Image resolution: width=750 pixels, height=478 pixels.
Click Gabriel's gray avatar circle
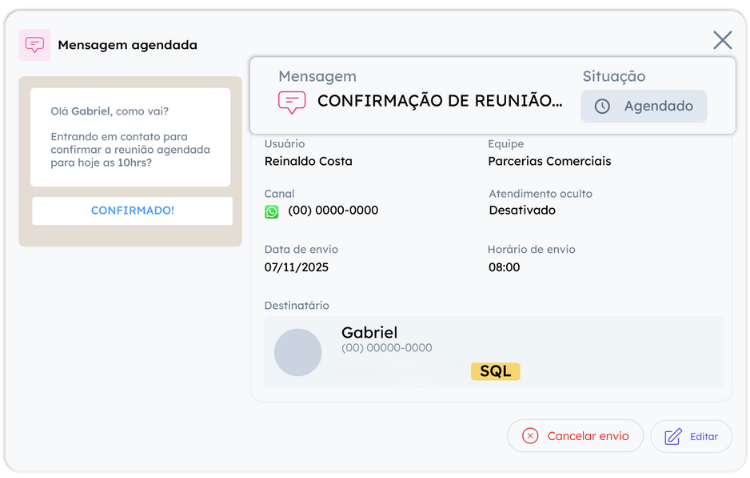tap(298, 352)
